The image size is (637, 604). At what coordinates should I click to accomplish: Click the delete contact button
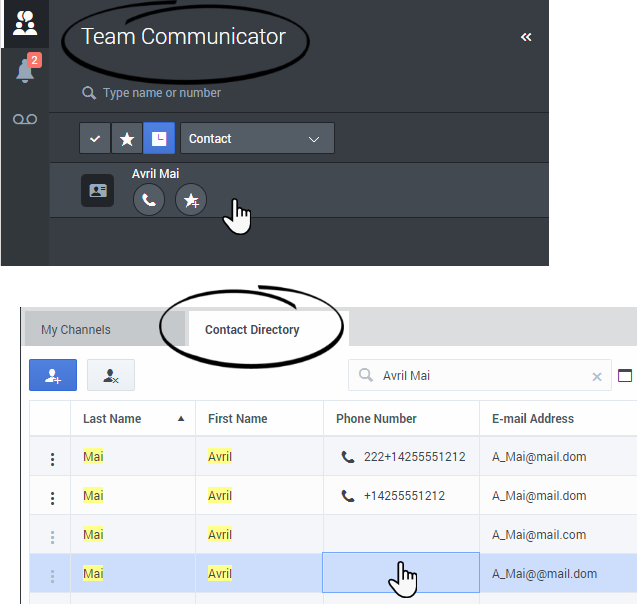coord(111,375)
